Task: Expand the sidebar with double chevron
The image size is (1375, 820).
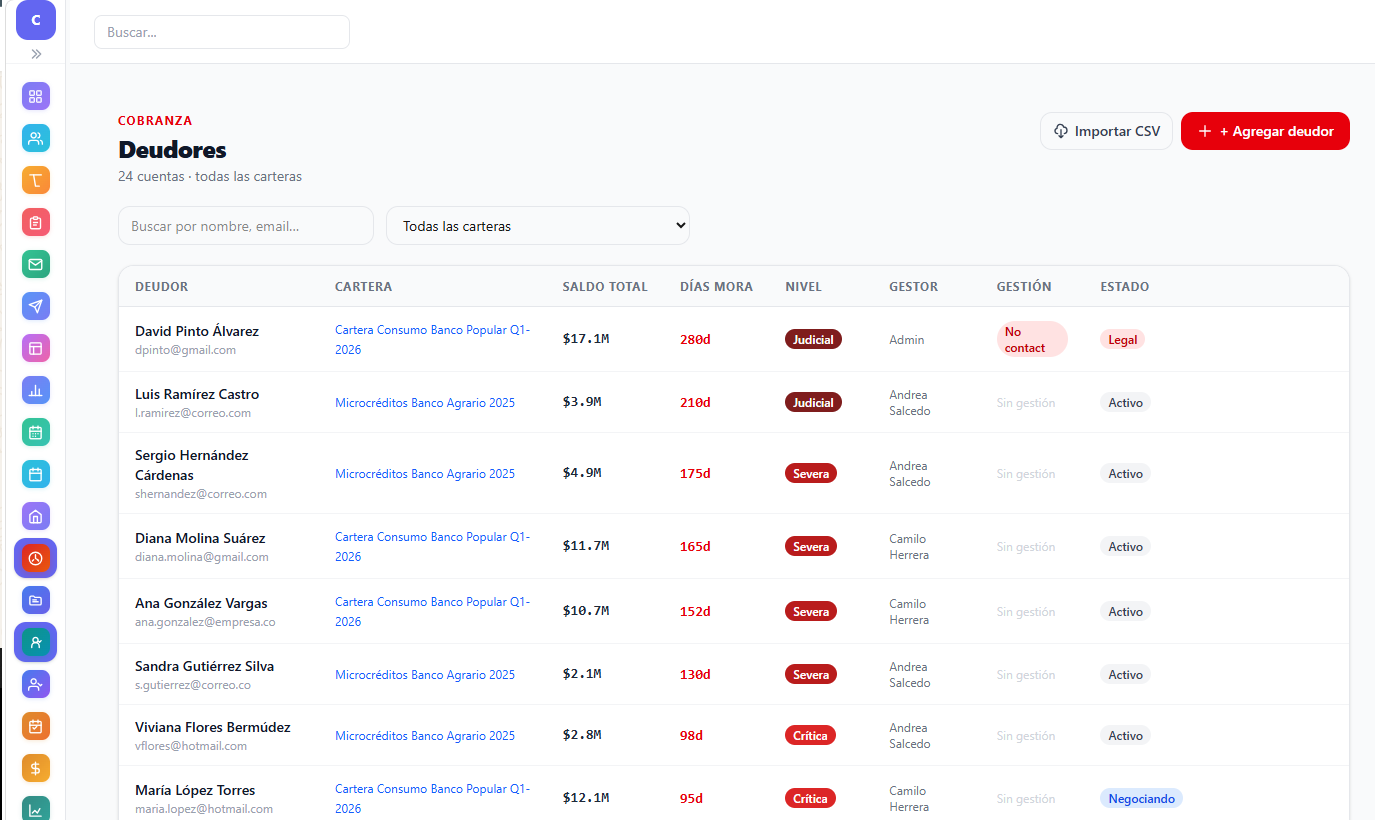Action: pyautogui.click(x=36, y=54)
